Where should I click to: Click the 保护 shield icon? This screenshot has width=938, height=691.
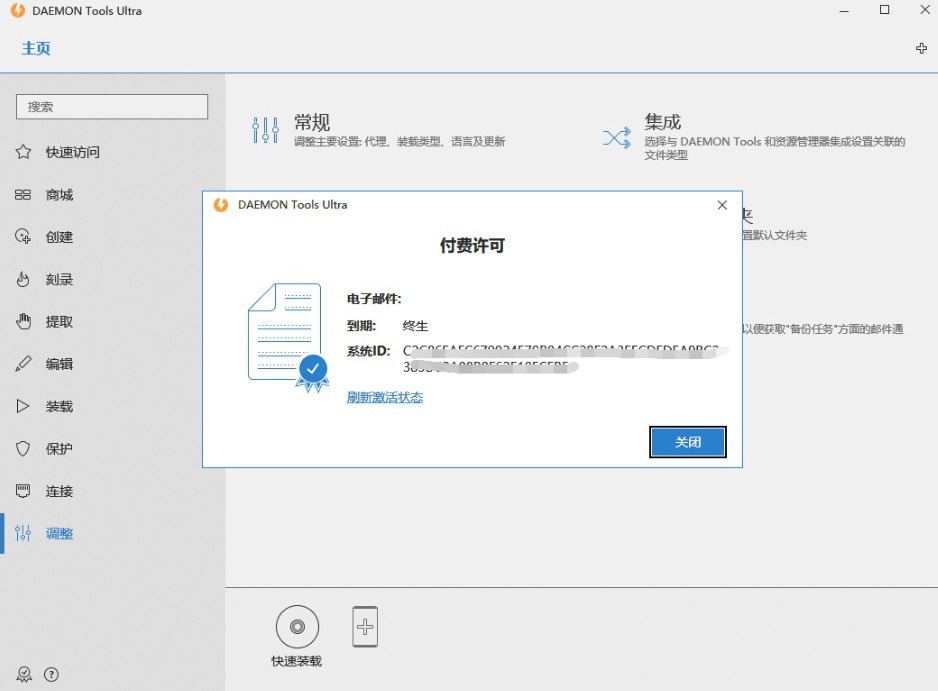tap(23, 449)
